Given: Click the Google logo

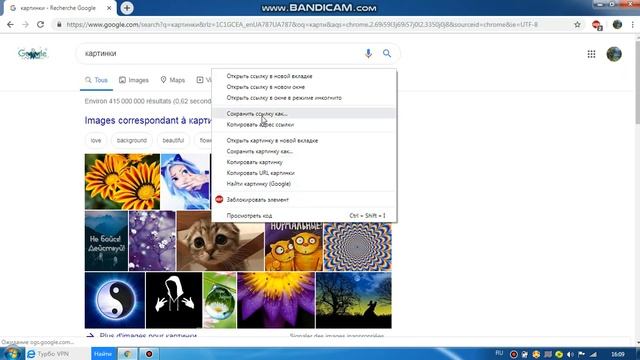Looking at the screenshot, I should click(33, 54).
